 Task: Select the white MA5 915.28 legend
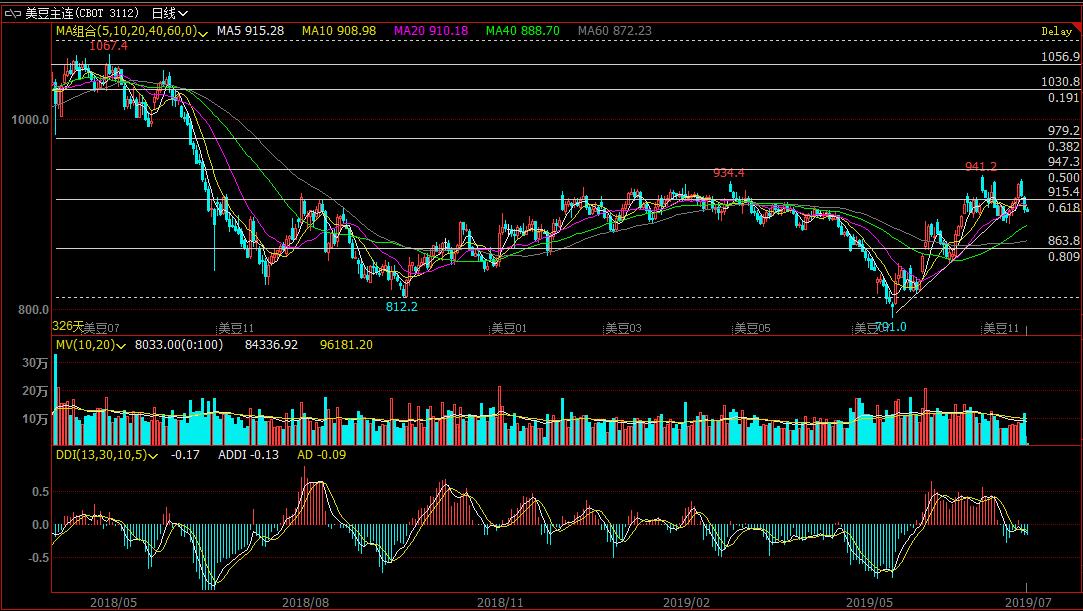click(251, 31)
